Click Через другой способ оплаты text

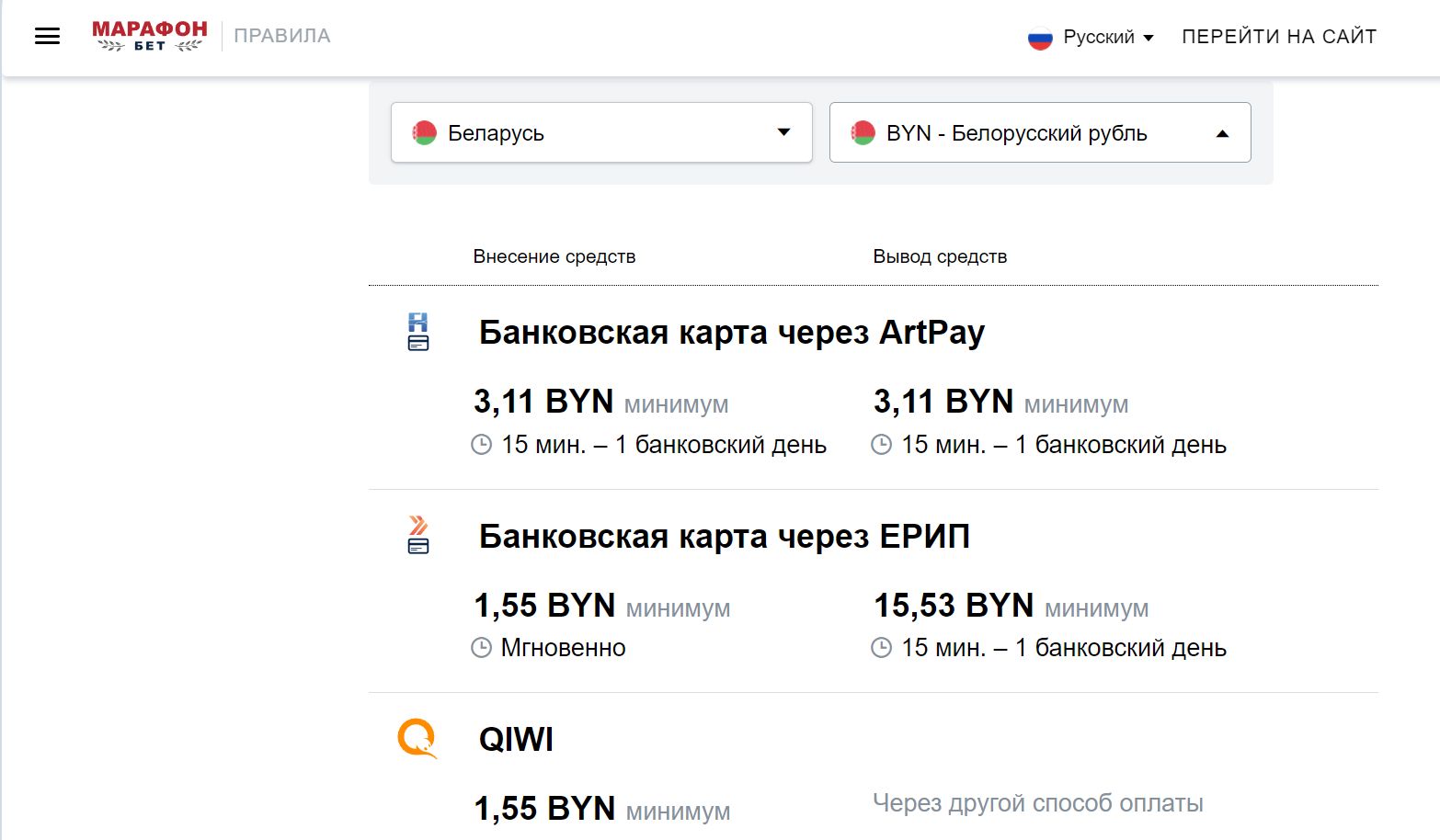[1038, 803]
